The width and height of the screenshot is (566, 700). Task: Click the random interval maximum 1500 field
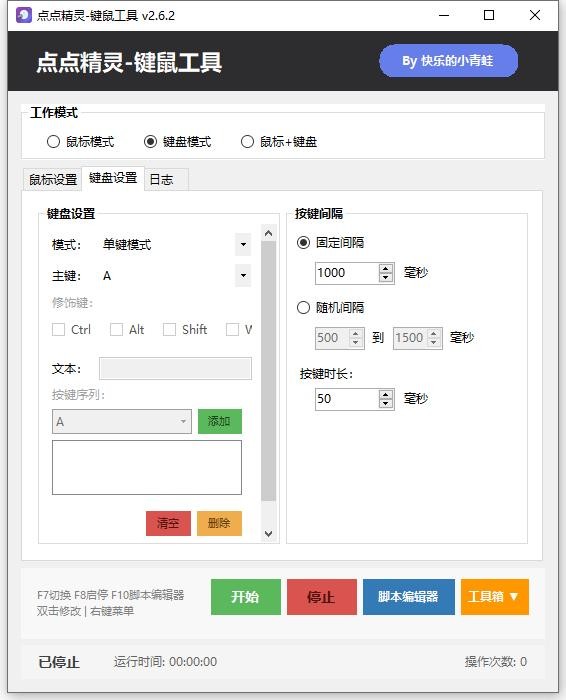(410, 338)
